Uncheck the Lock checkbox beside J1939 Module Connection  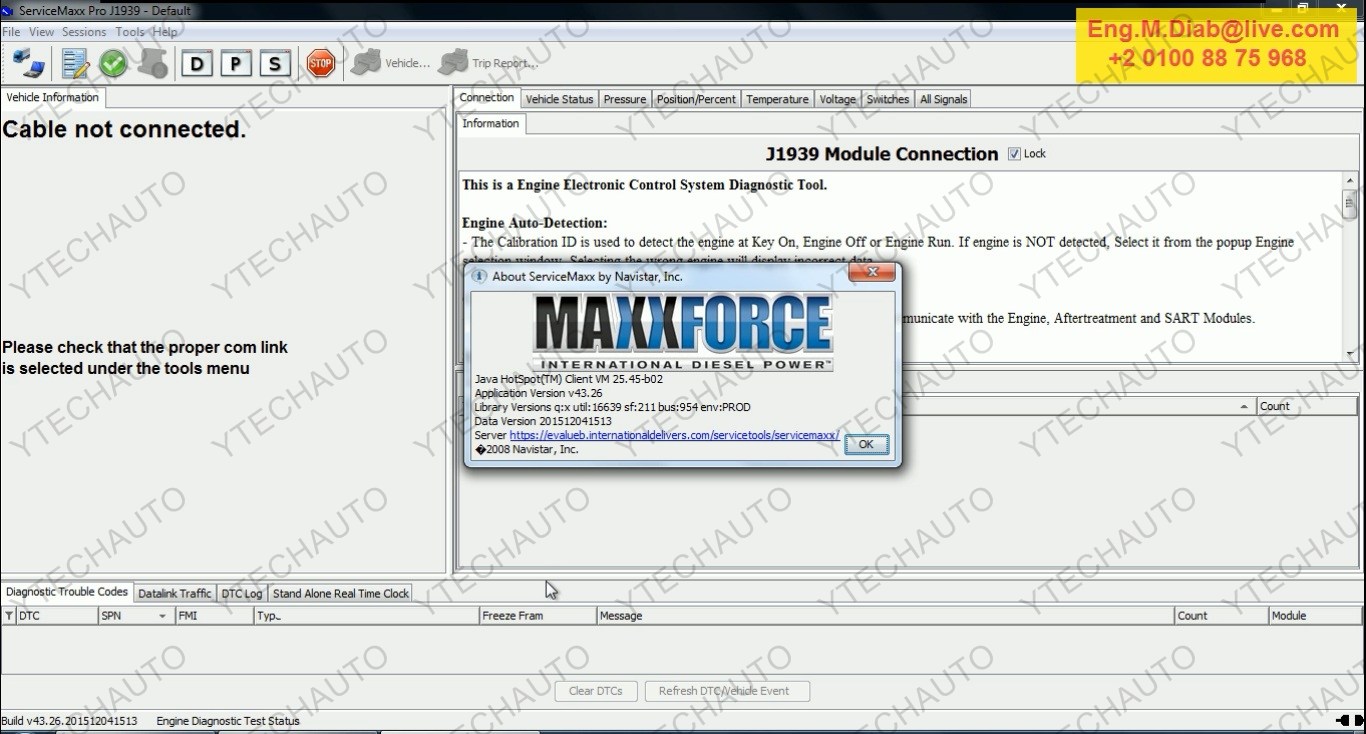(x=1016, y=153)
